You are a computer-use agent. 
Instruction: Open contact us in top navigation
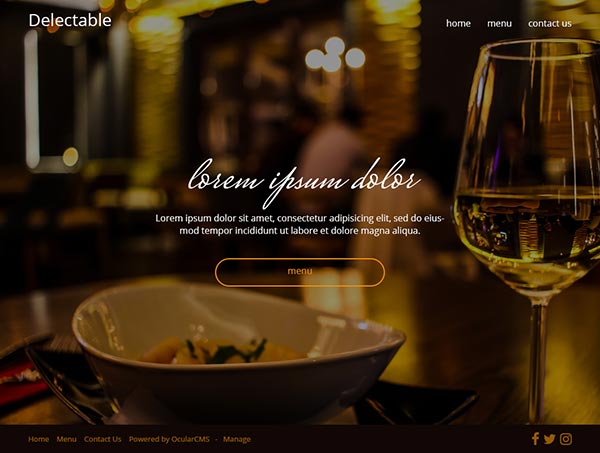click(549, 23)
